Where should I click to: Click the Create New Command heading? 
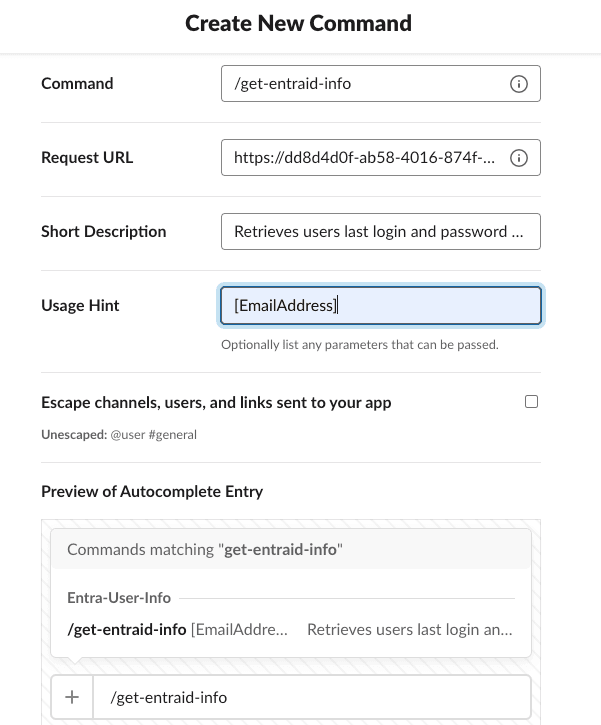point(298,23)
